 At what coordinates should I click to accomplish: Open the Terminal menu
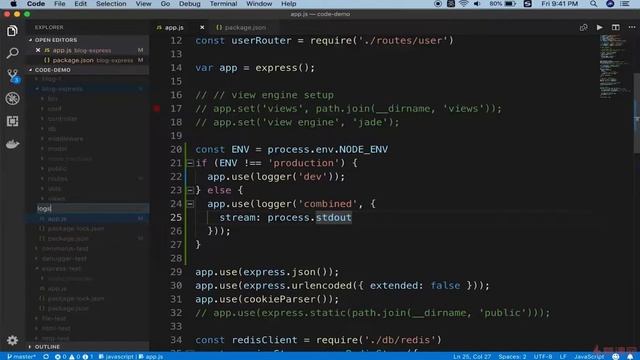coord(223,4)
